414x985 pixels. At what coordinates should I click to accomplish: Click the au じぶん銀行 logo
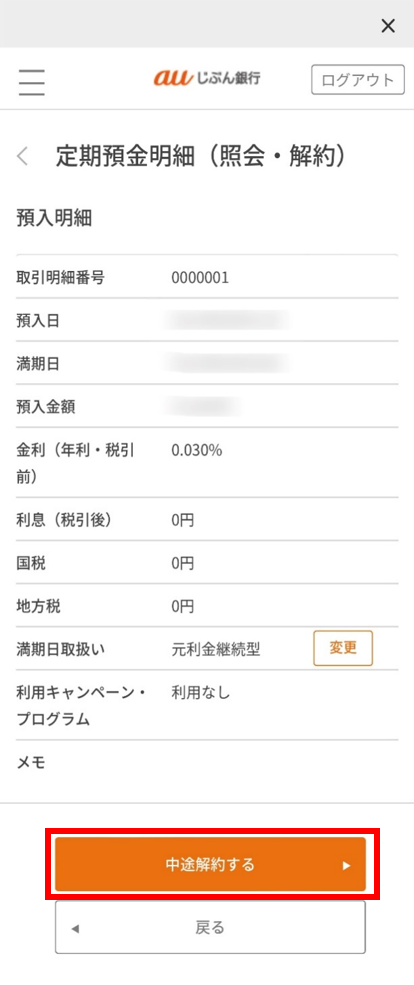click(x=207, y=79)
